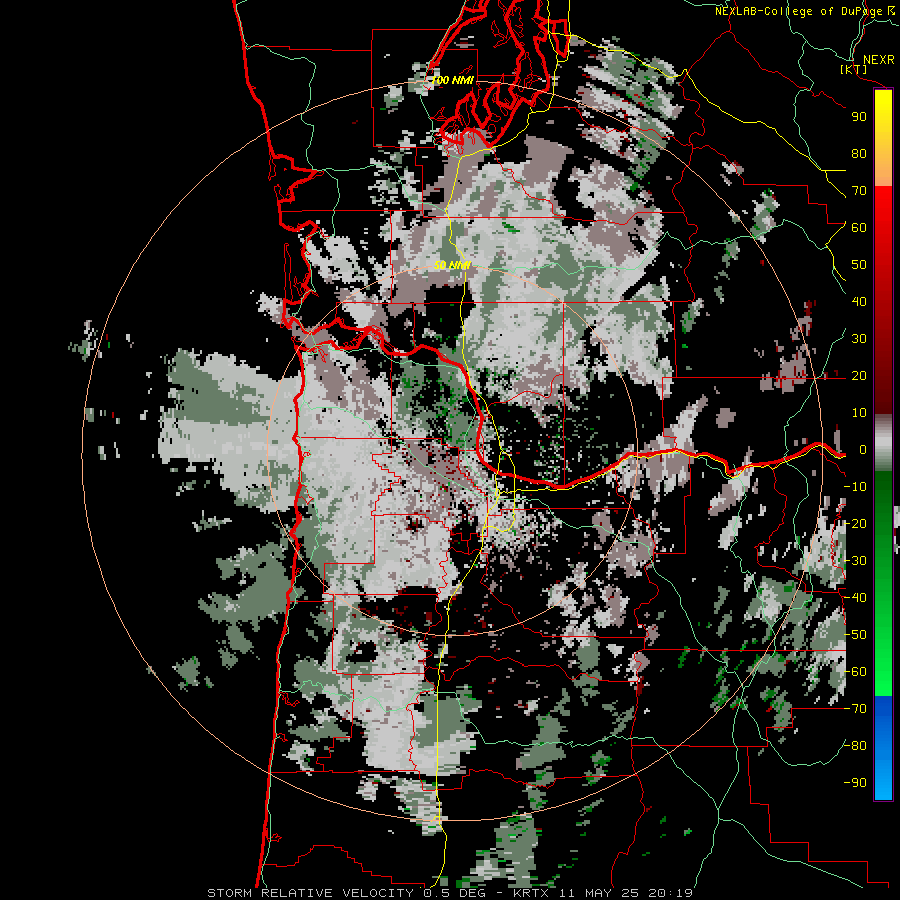Image resolution: width=900 pixels, height=900 pixels.
Task: Click the -50 value on velocity scale
Action: [x=855, y=635]
